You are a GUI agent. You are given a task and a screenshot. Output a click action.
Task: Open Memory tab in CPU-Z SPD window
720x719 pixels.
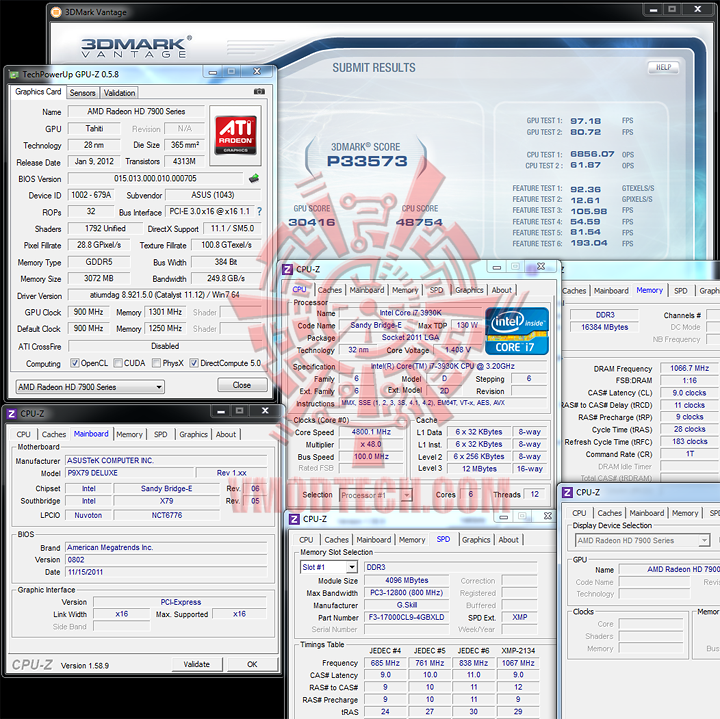click(x=412, y=540)
